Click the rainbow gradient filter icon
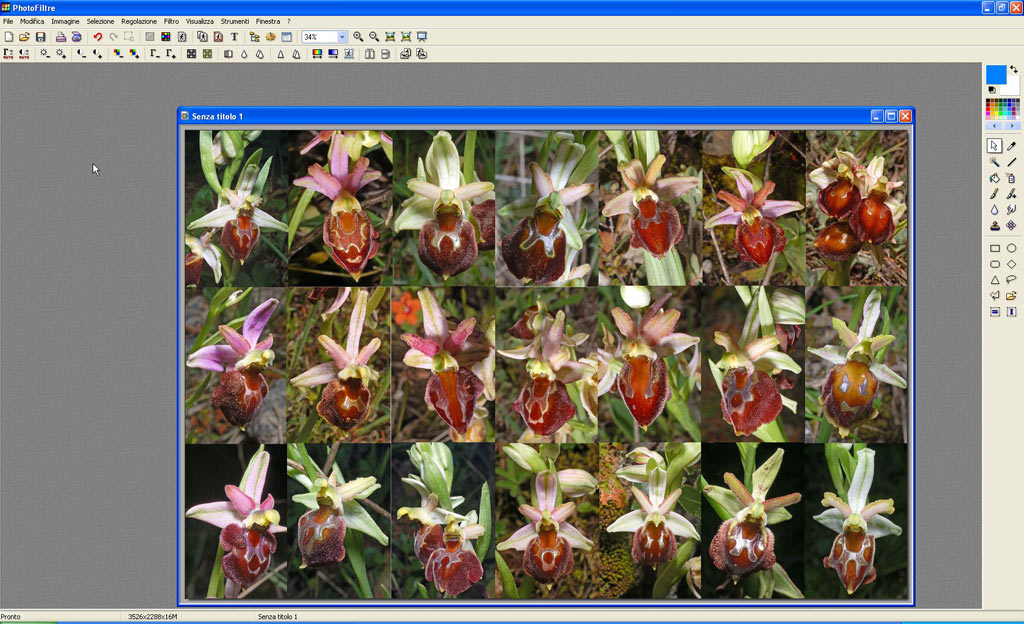 [317, 54]
